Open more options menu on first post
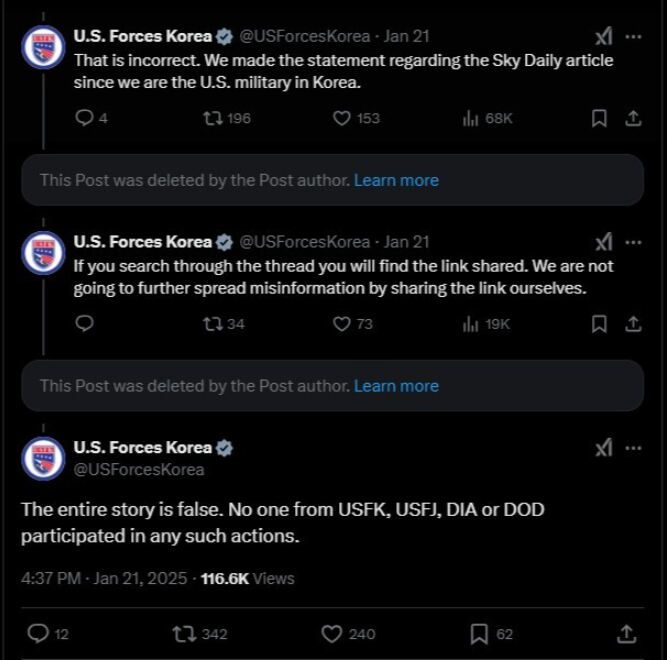This screenshot has width=667, height=660. point(633,37)
